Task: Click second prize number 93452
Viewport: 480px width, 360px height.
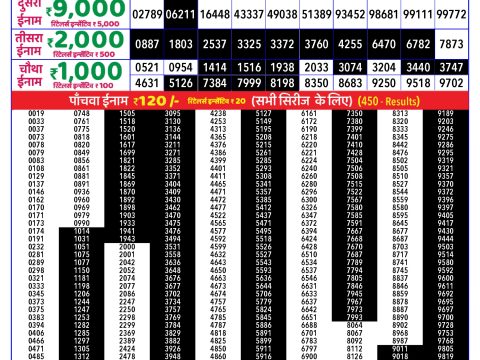Action: [x=350, y=14]
